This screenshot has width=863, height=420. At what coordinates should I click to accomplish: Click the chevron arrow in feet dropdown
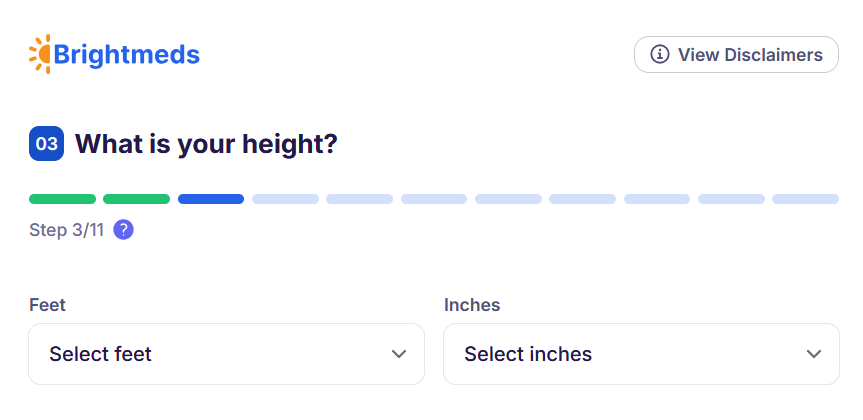(399, 354)
